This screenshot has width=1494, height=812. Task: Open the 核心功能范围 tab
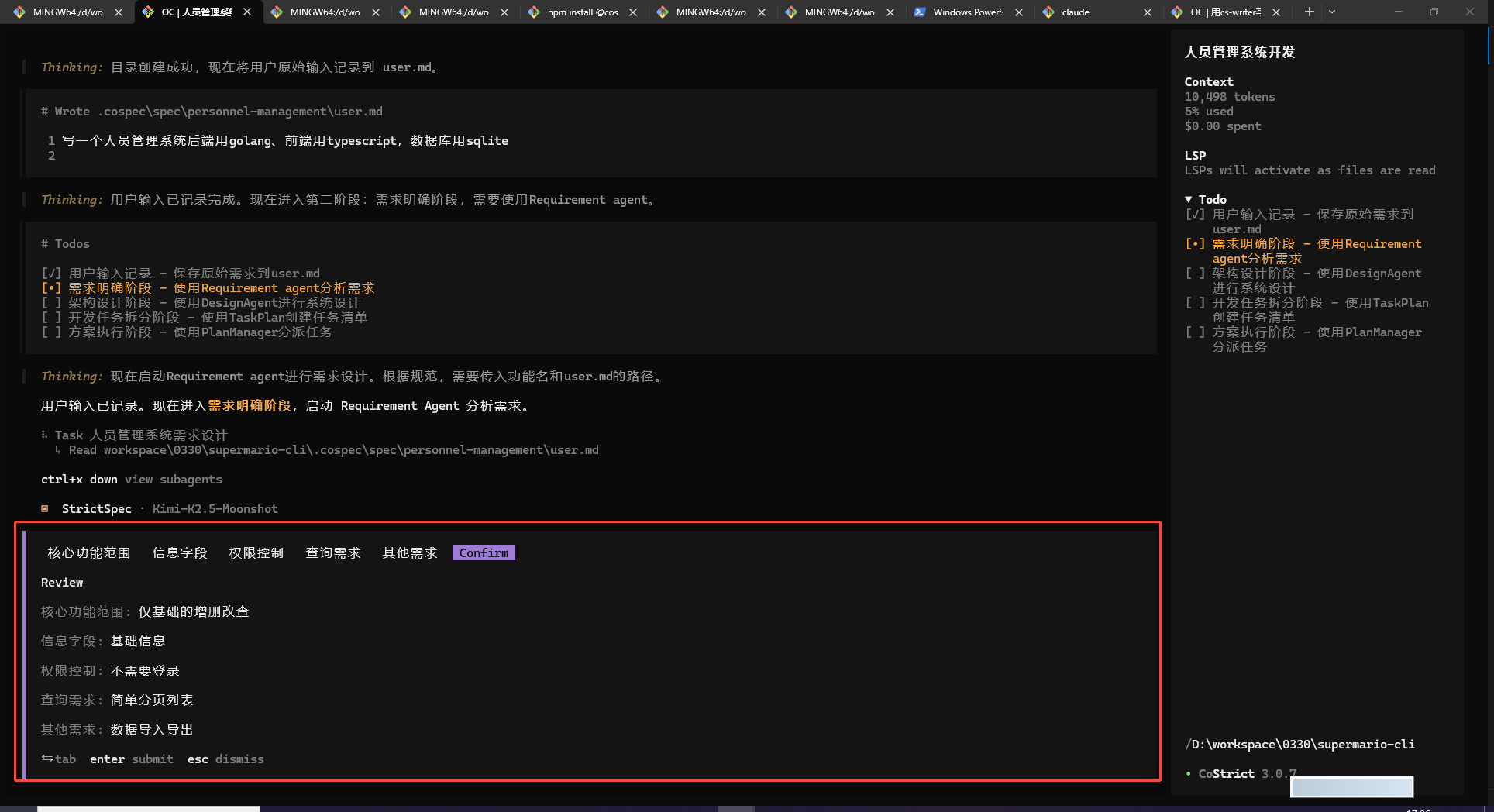89,553
